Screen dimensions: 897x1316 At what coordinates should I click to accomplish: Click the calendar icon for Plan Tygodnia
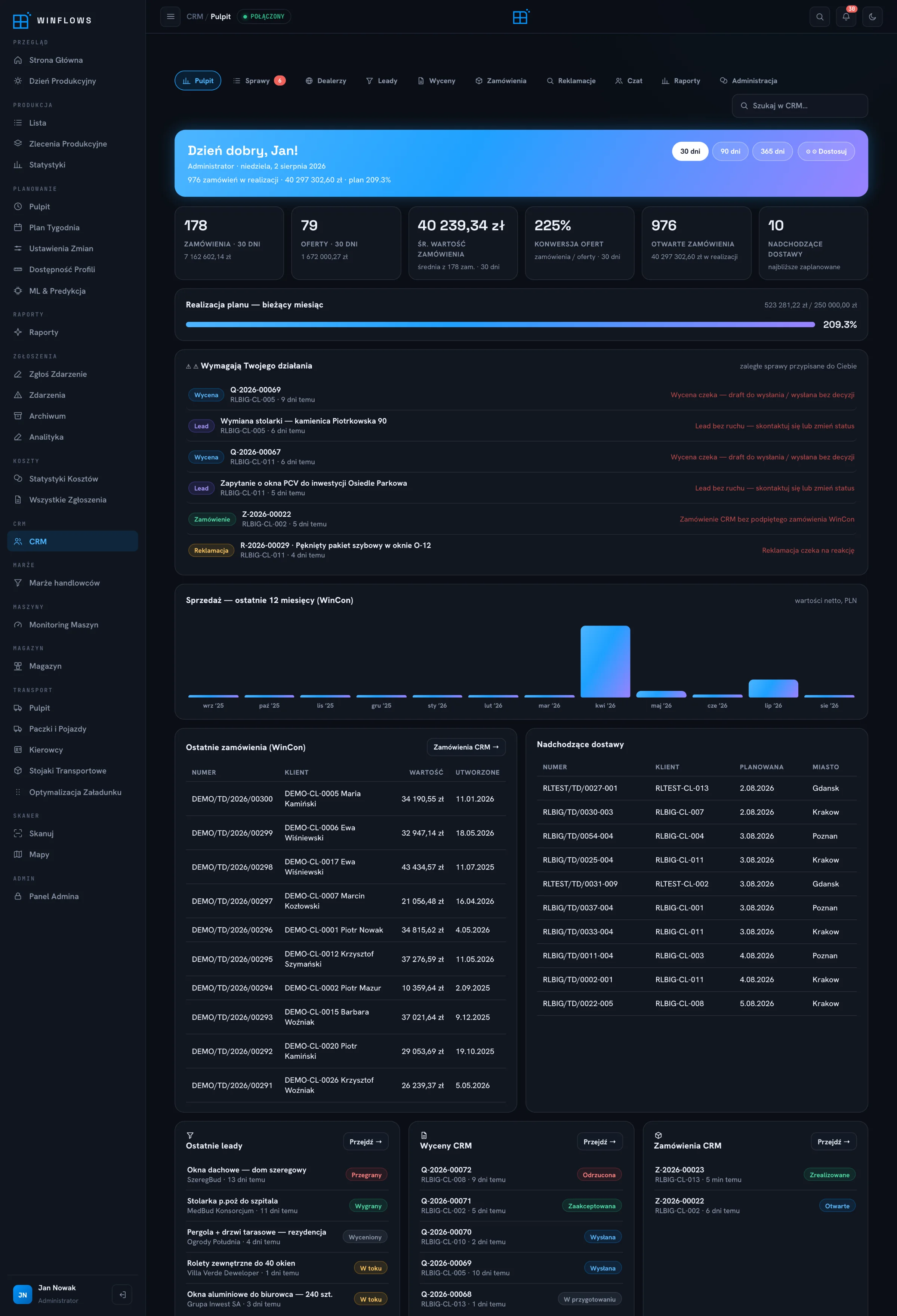(18, 228)
